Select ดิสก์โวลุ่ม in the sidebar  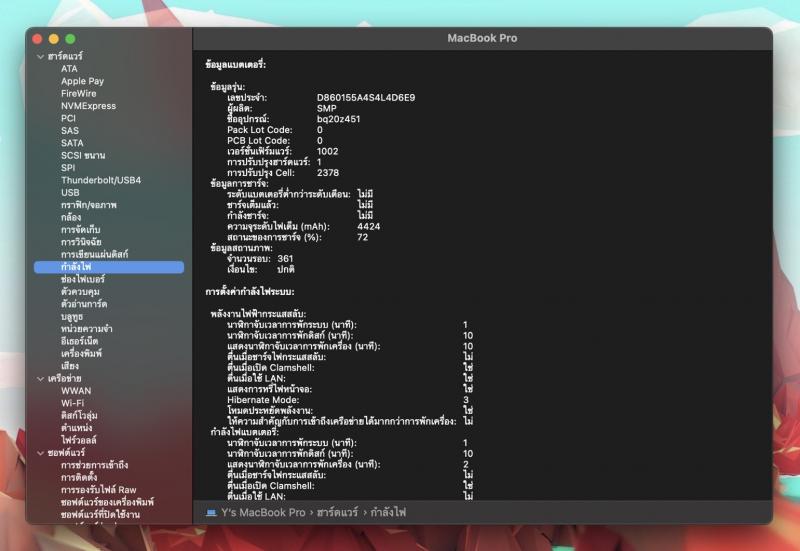[79, 415]
